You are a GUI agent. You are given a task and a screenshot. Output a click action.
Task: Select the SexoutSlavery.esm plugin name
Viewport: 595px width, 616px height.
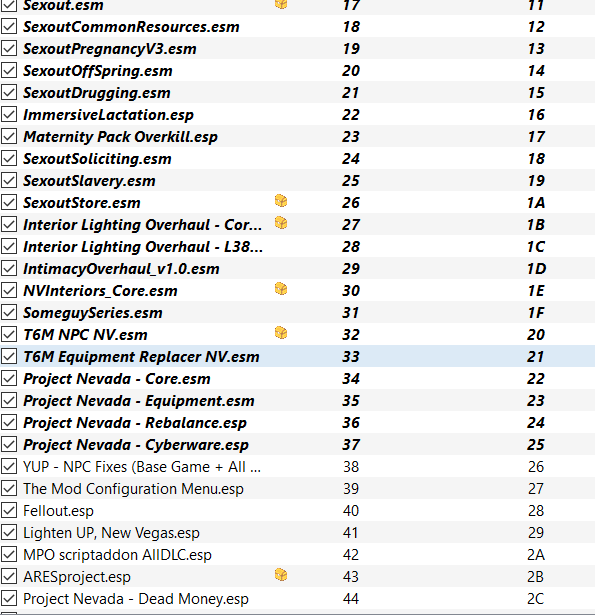coord(89,181)
